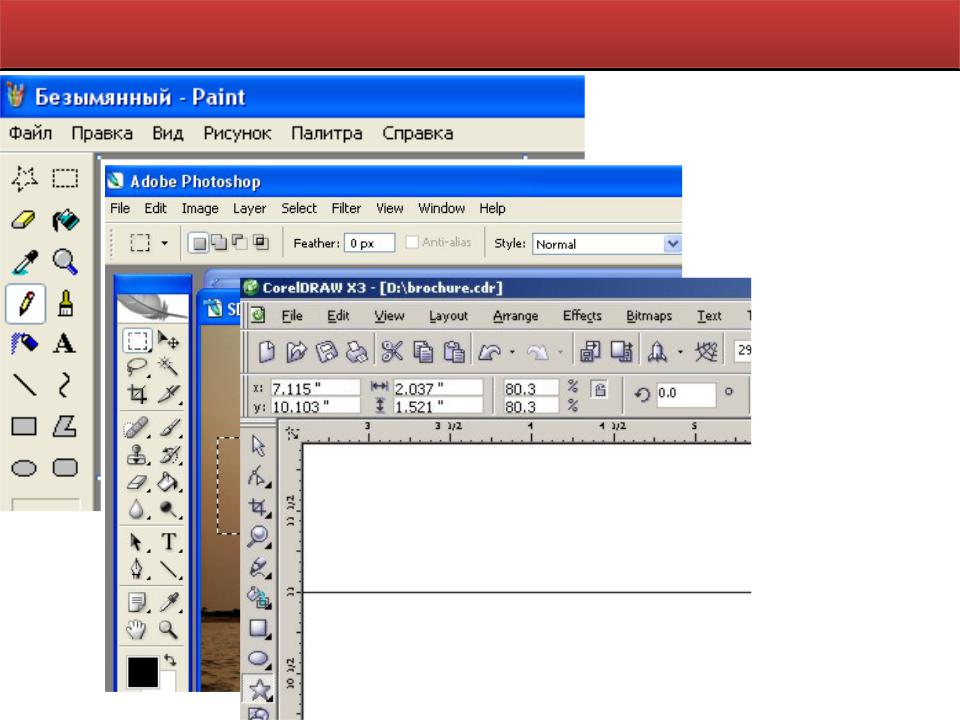Select the rectangular Select tool in Paint
The image size is (960, 720).
65,179
